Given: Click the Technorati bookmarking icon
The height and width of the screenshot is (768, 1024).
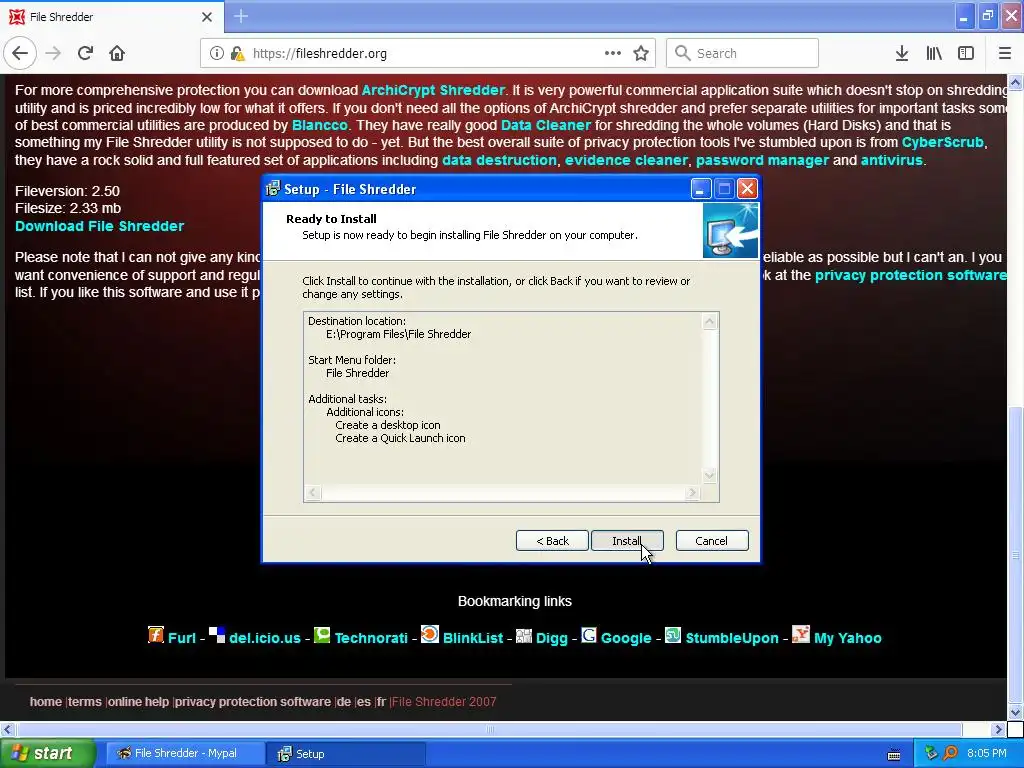Looking at the screenshot, I should coord(322,635).
